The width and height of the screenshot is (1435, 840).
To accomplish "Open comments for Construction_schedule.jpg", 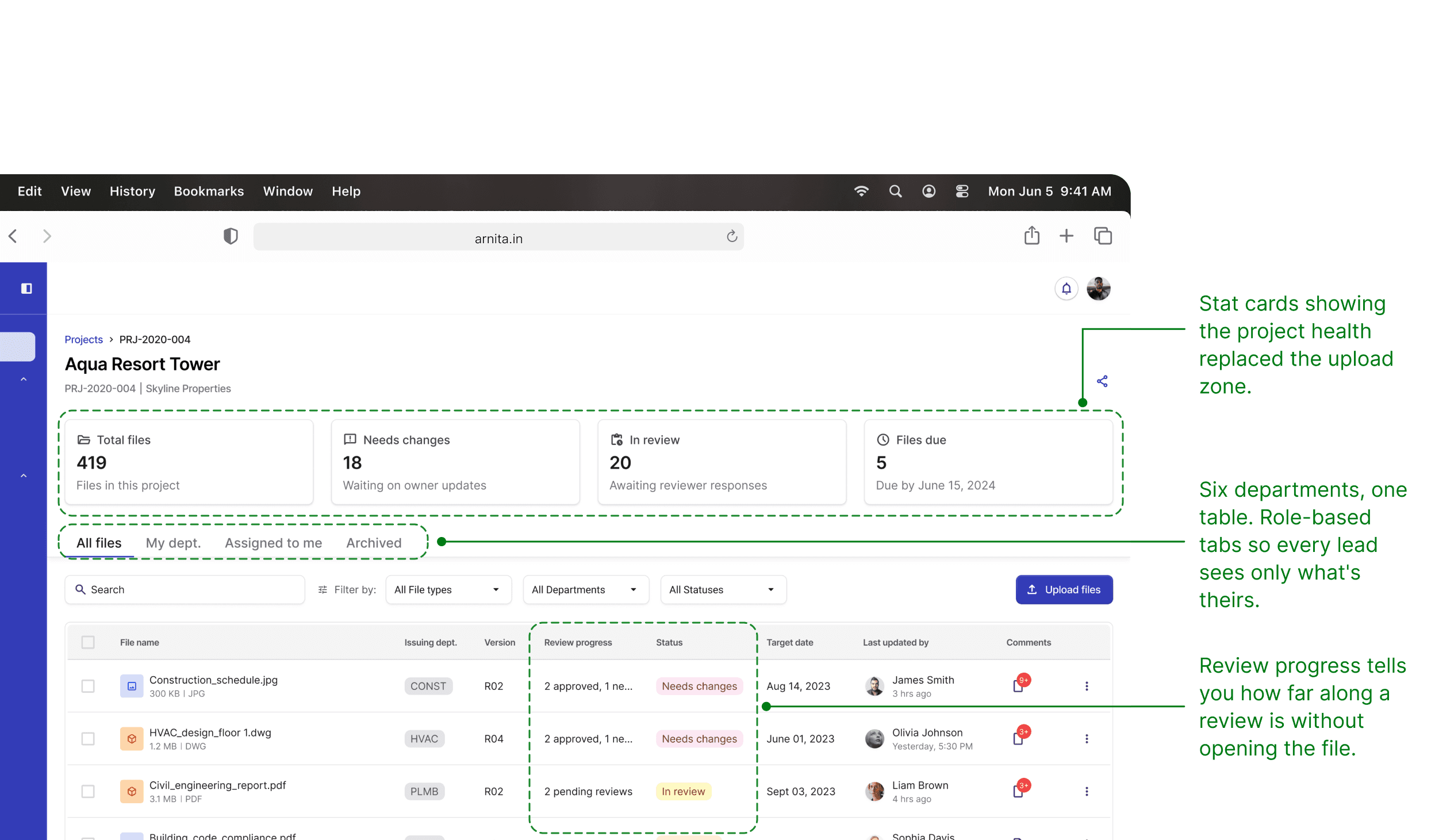I will click(x=1018, y=686).
